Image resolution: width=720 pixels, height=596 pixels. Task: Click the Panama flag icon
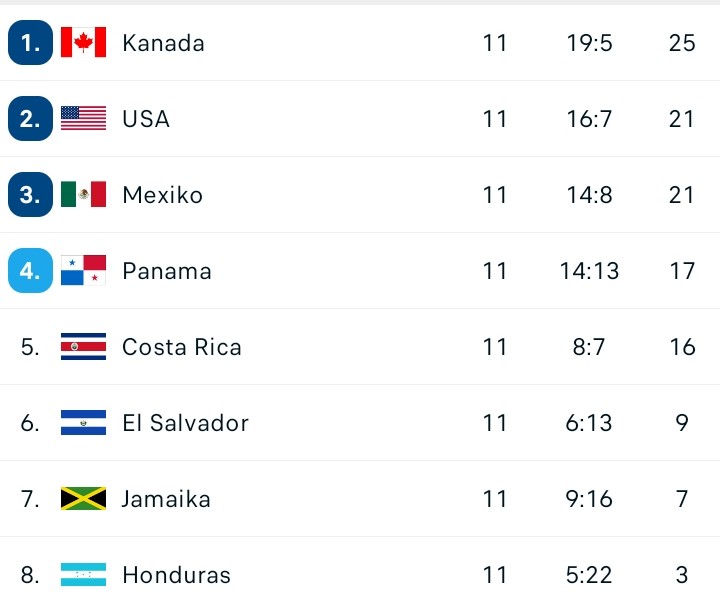[x=83, y=270]
